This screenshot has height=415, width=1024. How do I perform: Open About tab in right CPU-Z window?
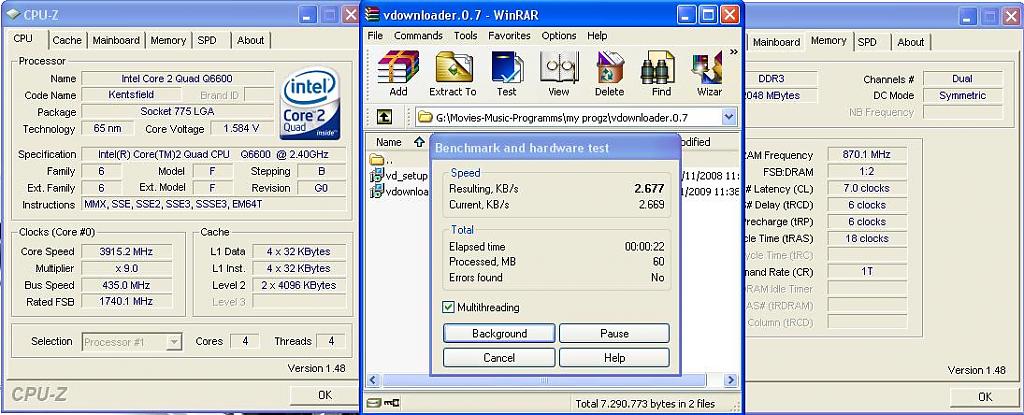point(910,42)
